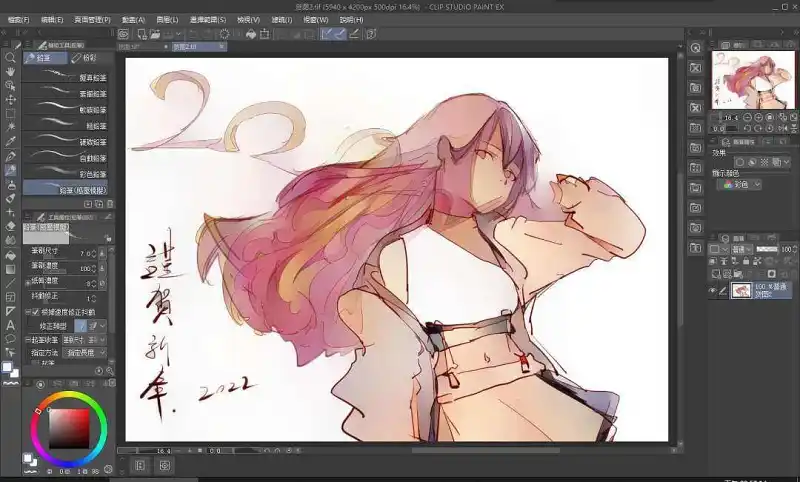
Task: Toggle Border effect in Layer Property
Action: click(740, 162)
